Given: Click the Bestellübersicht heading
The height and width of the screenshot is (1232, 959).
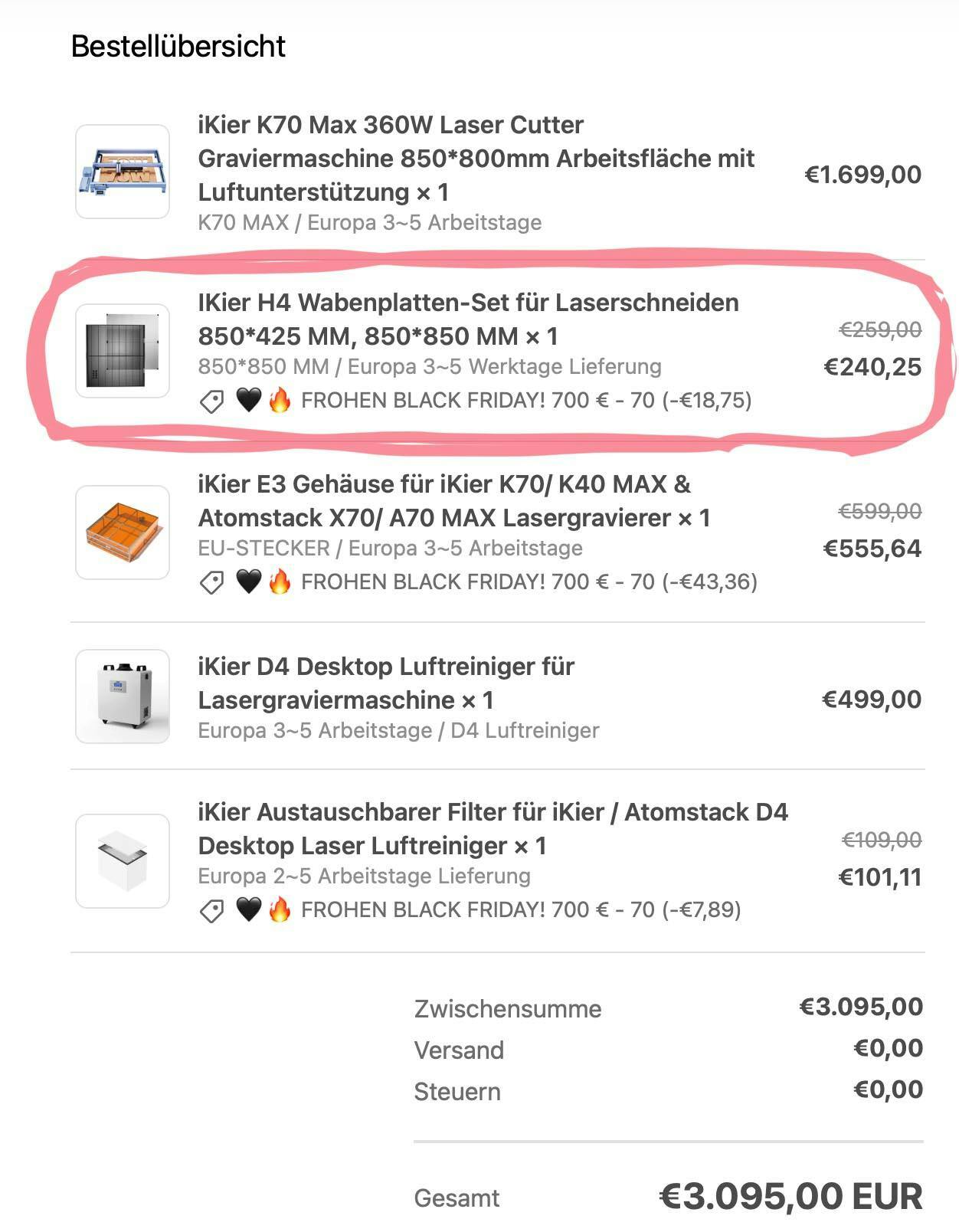Looking at the screenshot, I should pyautogui.click(x=178, y=47).
